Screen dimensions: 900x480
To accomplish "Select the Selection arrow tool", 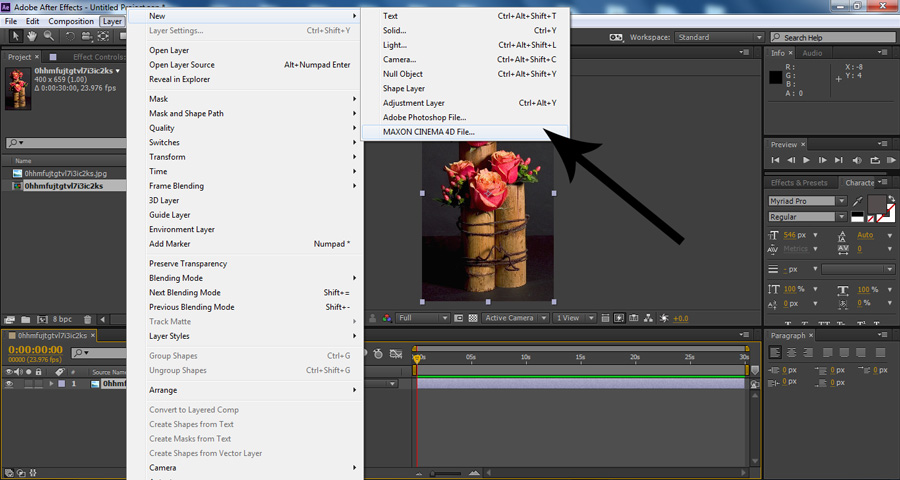I will (x=15, y=36).
